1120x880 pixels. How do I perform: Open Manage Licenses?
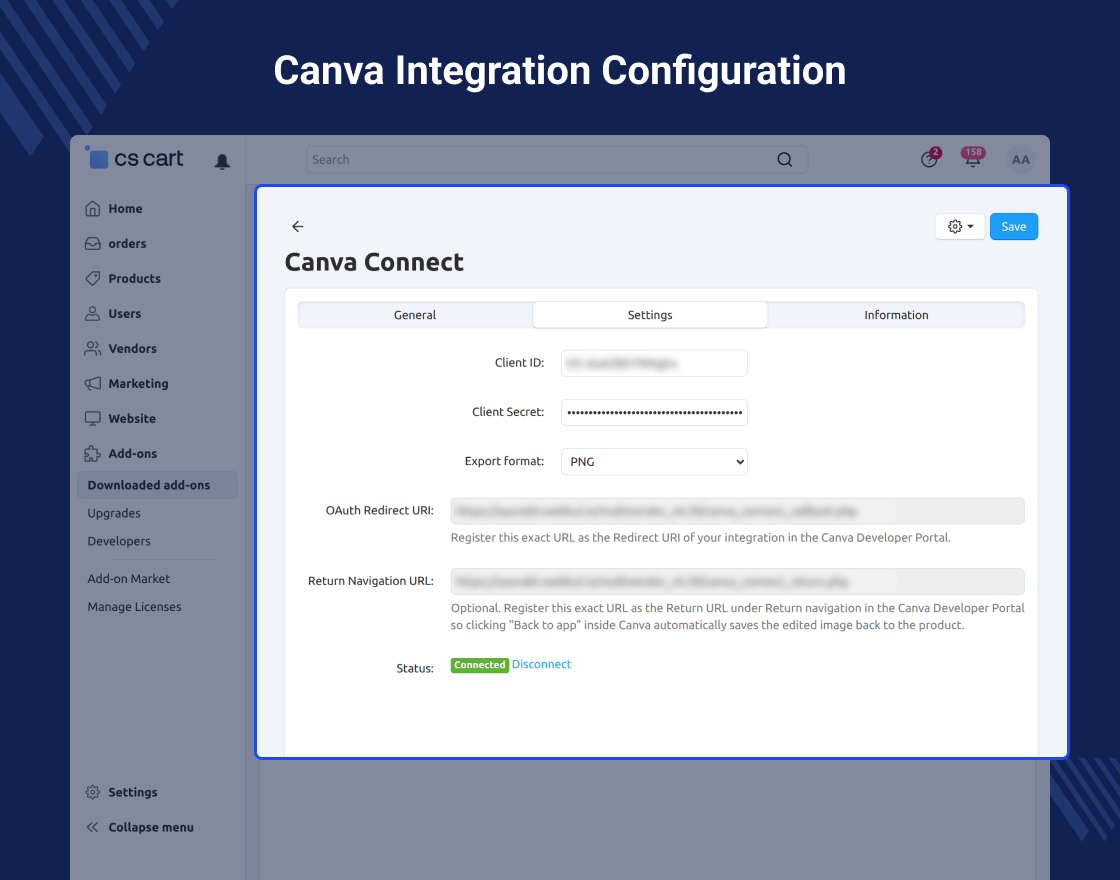tap(134, 606)
